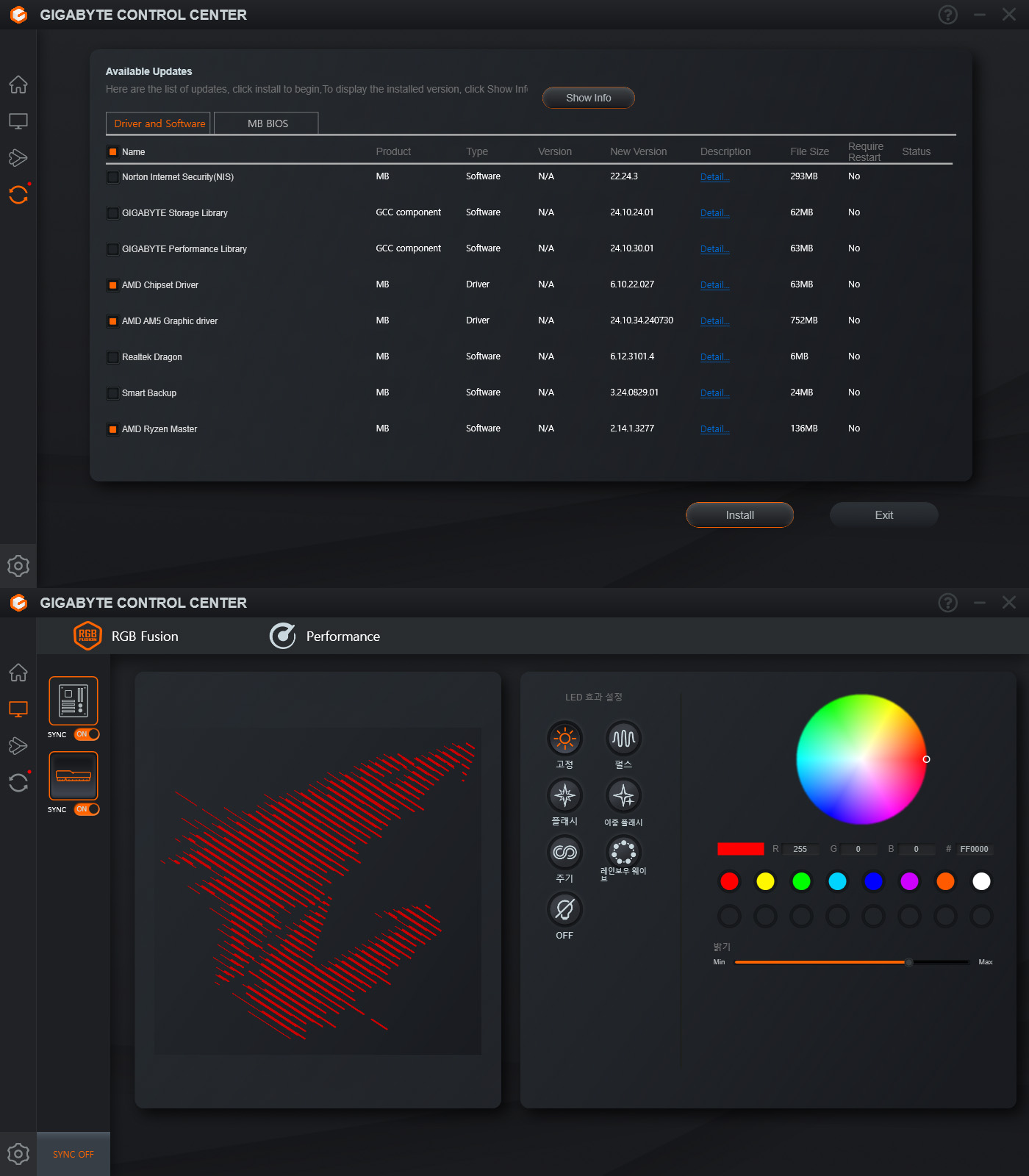Select the 이중 플래시 double flash effect

click(x=624, y=795)
